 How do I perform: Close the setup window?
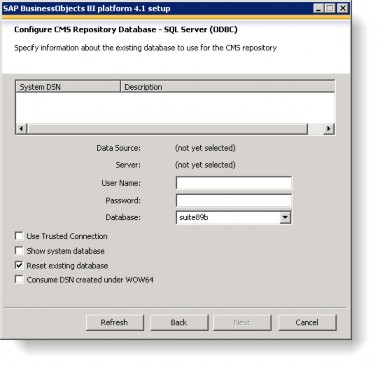pyautogui.click(x=342, y=8)
